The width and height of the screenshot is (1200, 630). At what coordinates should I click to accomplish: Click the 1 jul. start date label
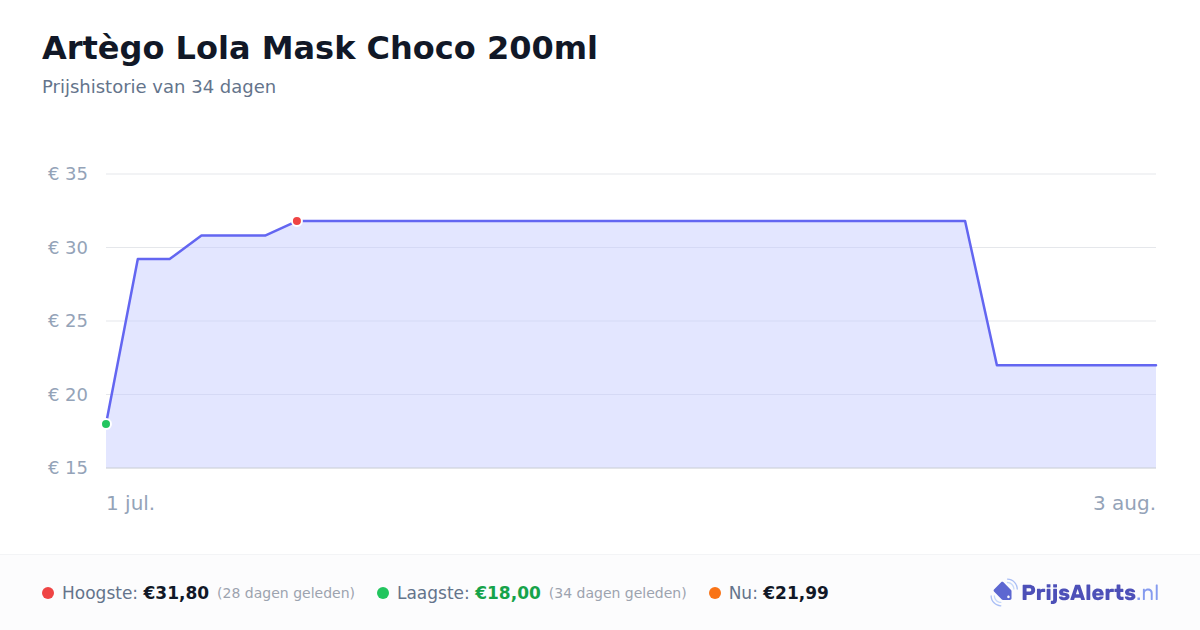(131, 503)
